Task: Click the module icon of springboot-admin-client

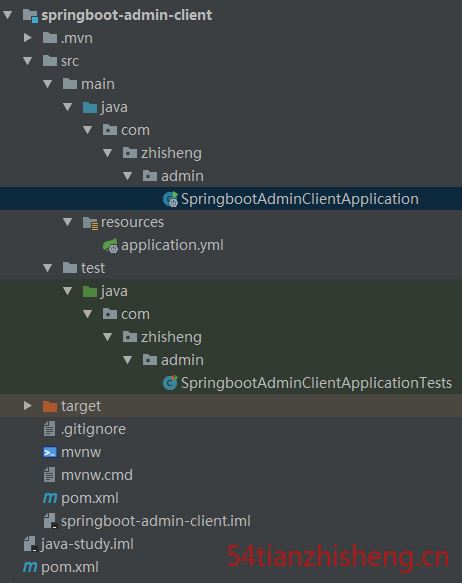Action: [30, 16]
